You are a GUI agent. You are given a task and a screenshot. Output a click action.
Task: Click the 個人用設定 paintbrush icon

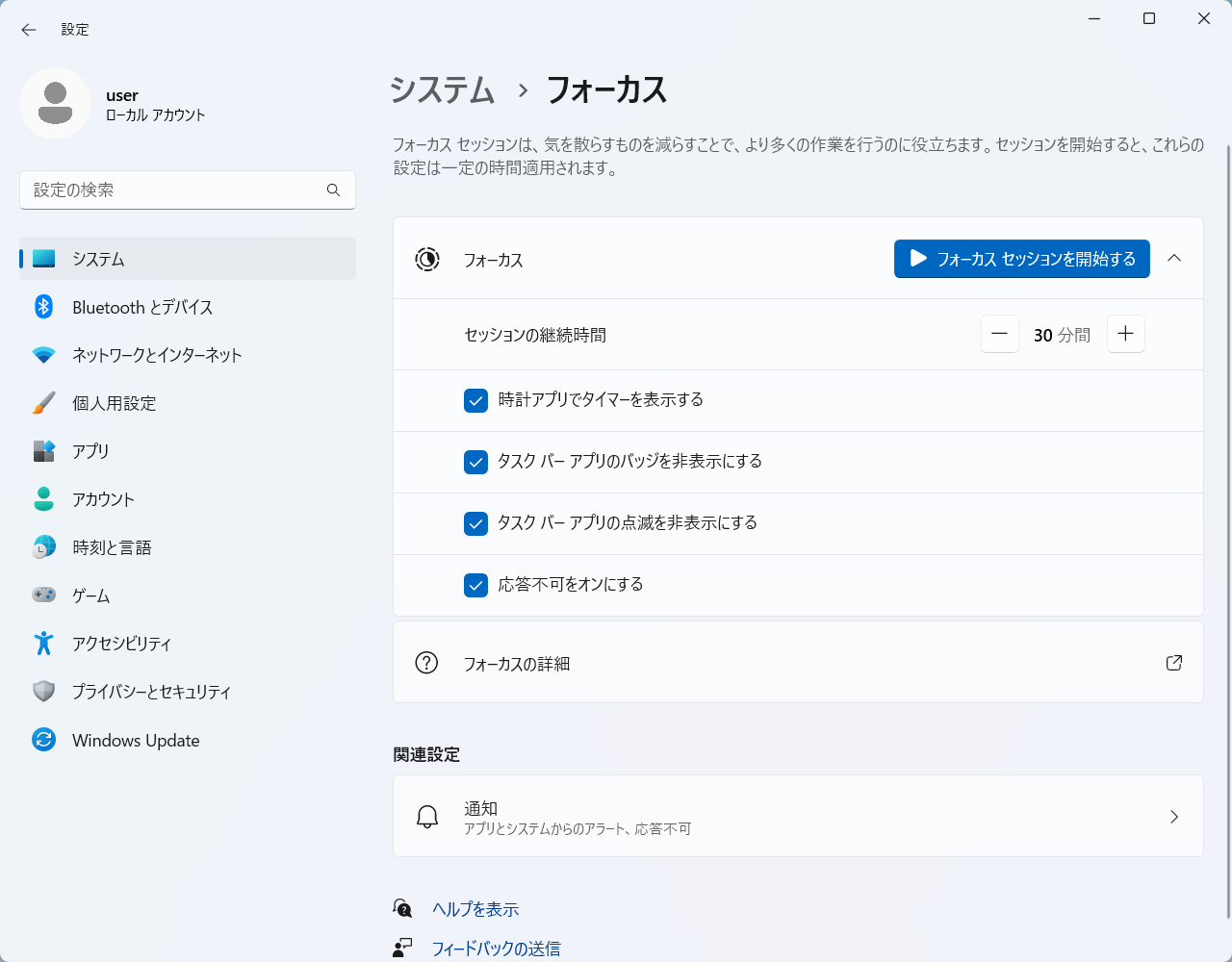pyautogui.click(x=43, y=403)
